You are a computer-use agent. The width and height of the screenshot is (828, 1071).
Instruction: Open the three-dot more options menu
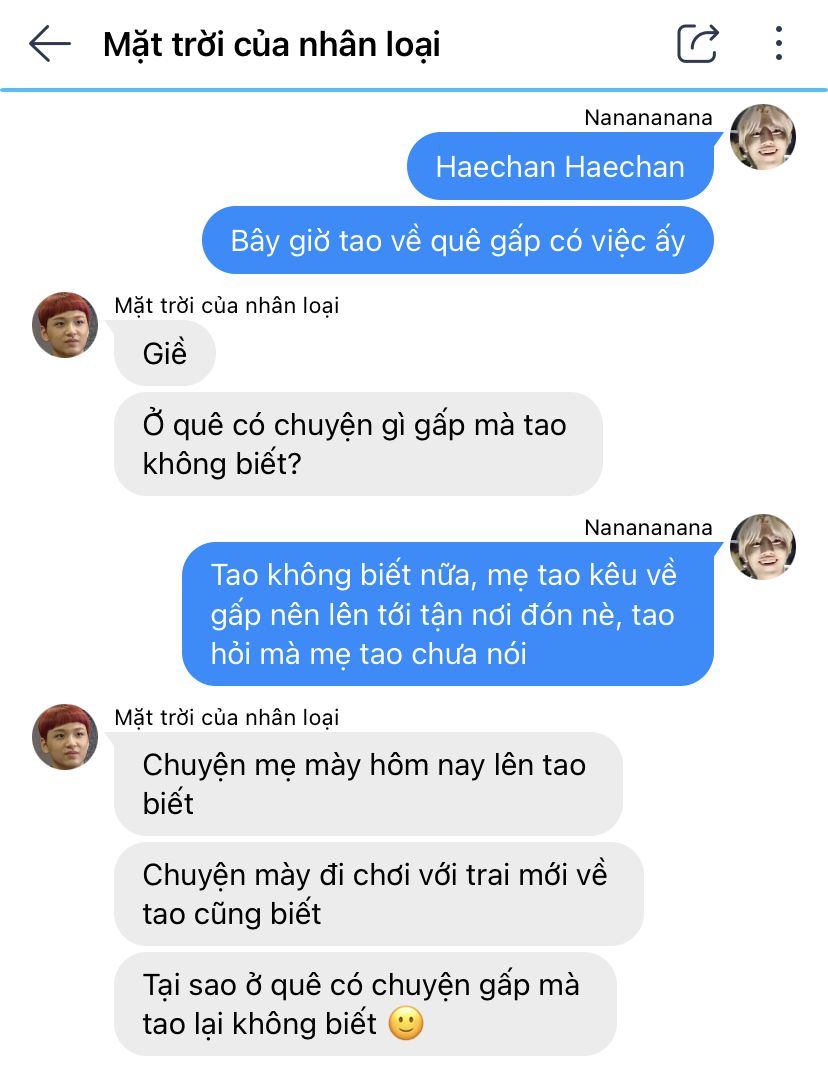778,44
